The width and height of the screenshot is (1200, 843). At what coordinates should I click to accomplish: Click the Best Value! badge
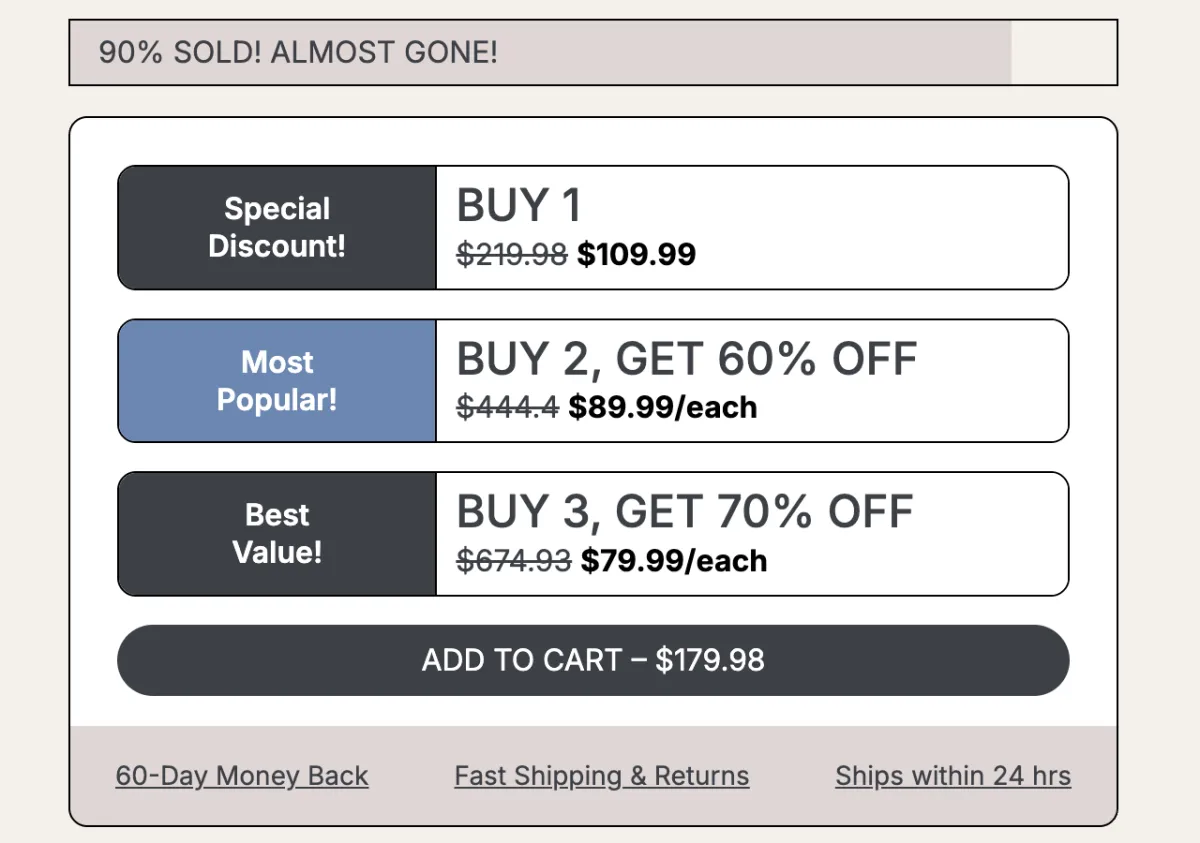[277, 533]
